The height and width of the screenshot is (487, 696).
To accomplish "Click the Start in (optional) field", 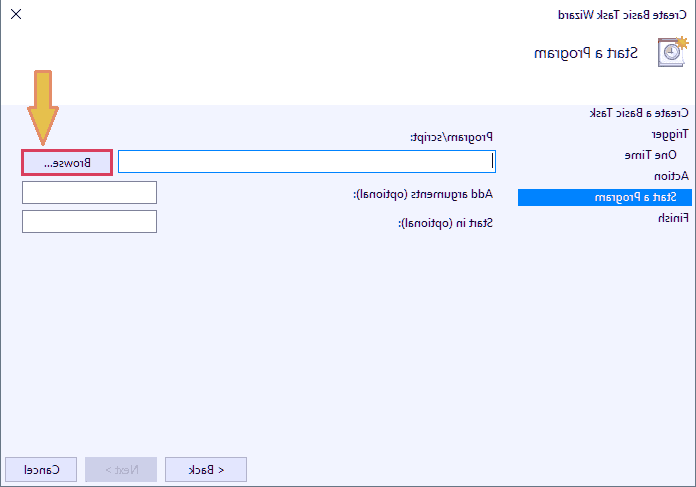I will click(89, 221).
